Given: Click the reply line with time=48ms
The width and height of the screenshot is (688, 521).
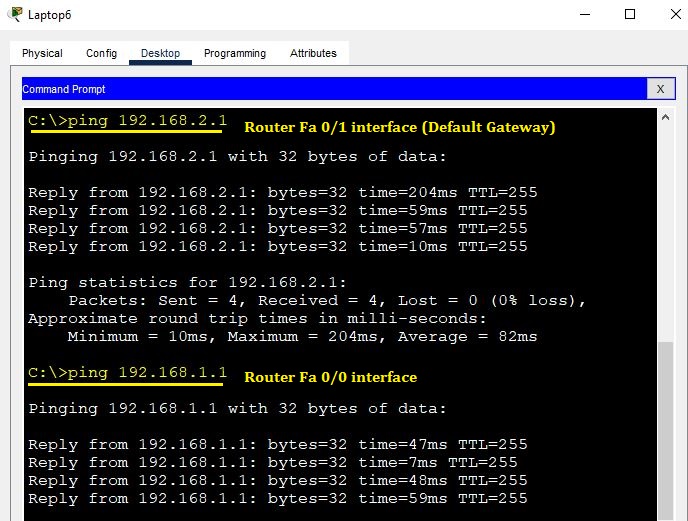Looking at the screenshot, I should click(x=278, y=480).
